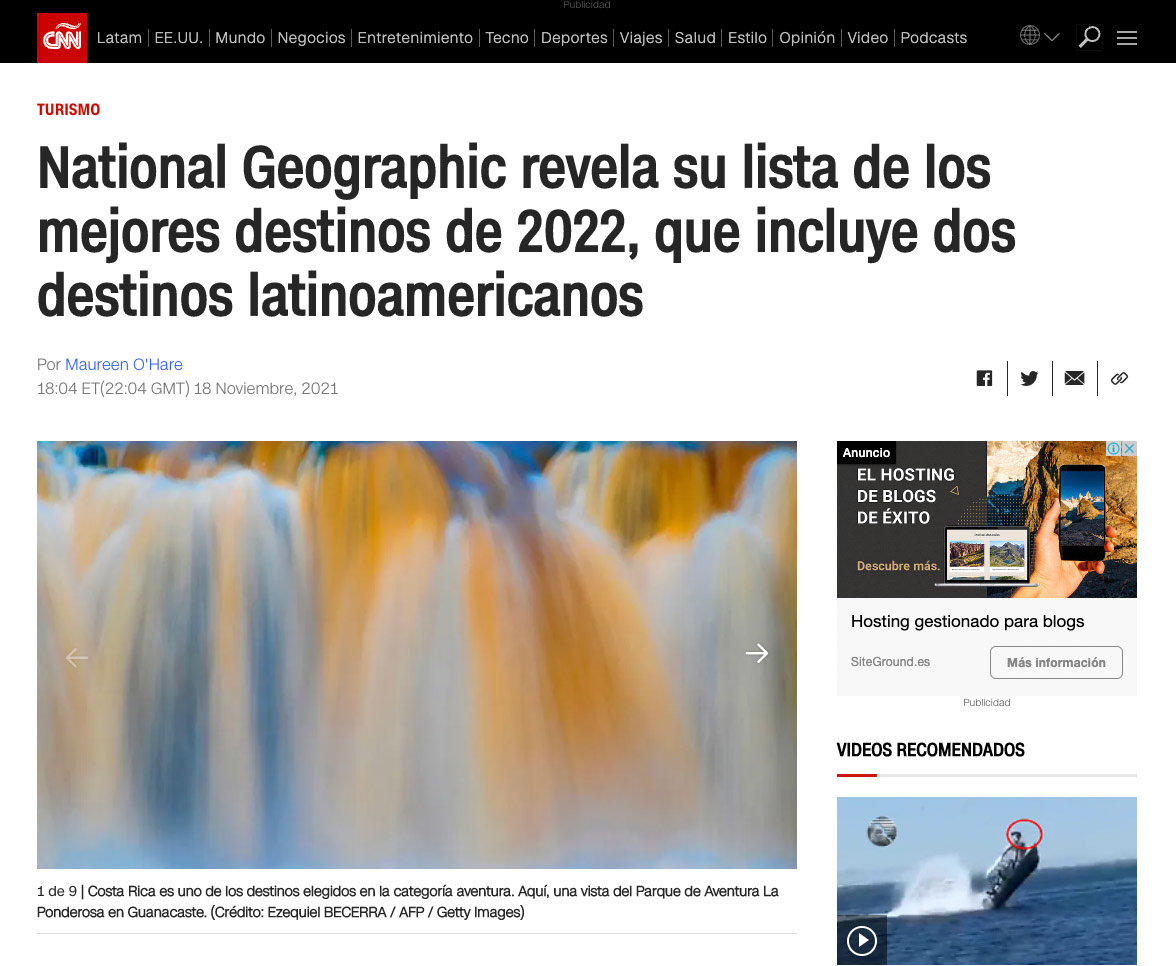Open the EE.UU. section
The height and width of the screenshot is (966, 1176).
click(178, 38)
